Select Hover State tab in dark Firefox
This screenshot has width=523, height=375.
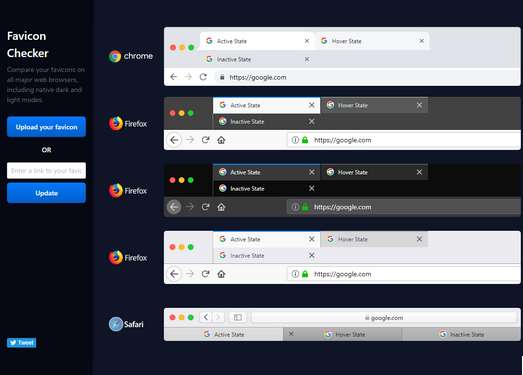point(374,172)
